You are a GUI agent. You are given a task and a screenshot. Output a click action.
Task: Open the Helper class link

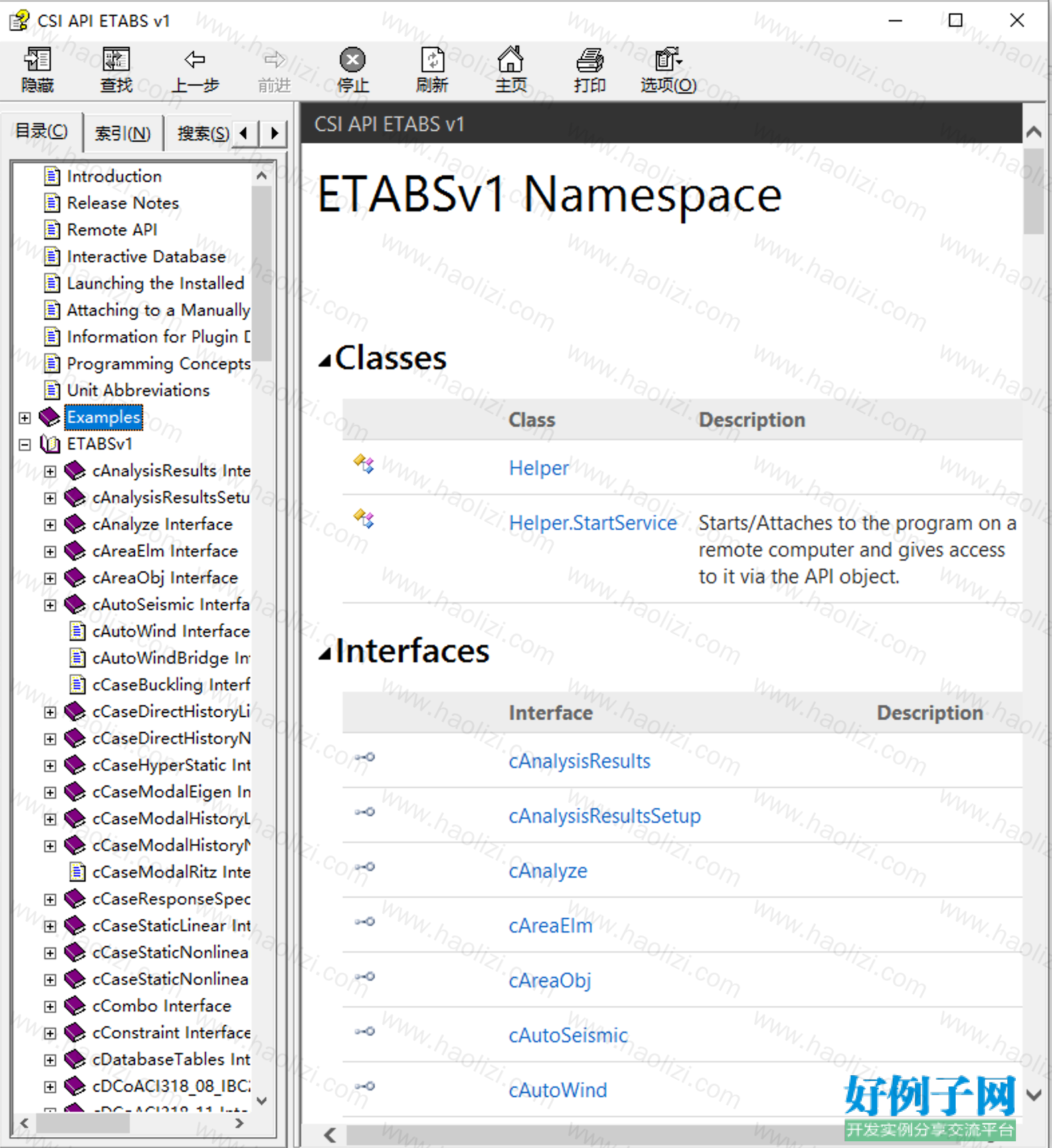[539, 468]
